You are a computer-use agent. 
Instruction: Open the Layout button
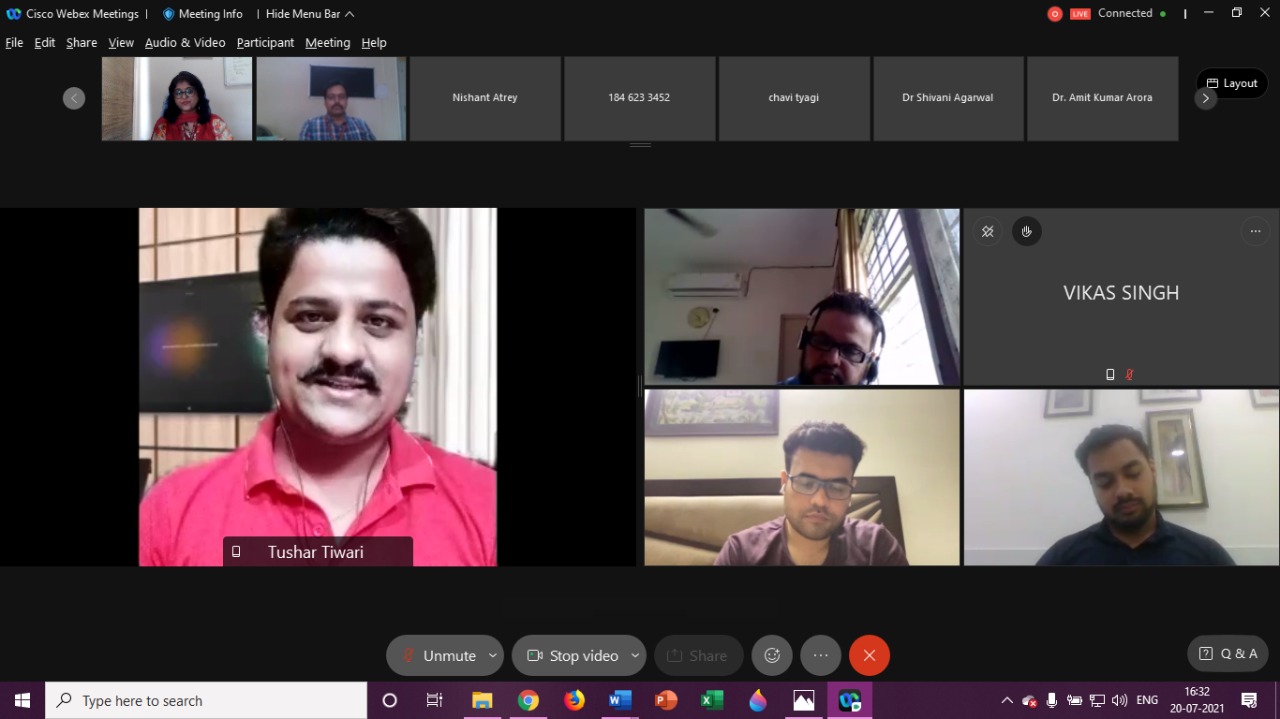[x=1232, y=83]
